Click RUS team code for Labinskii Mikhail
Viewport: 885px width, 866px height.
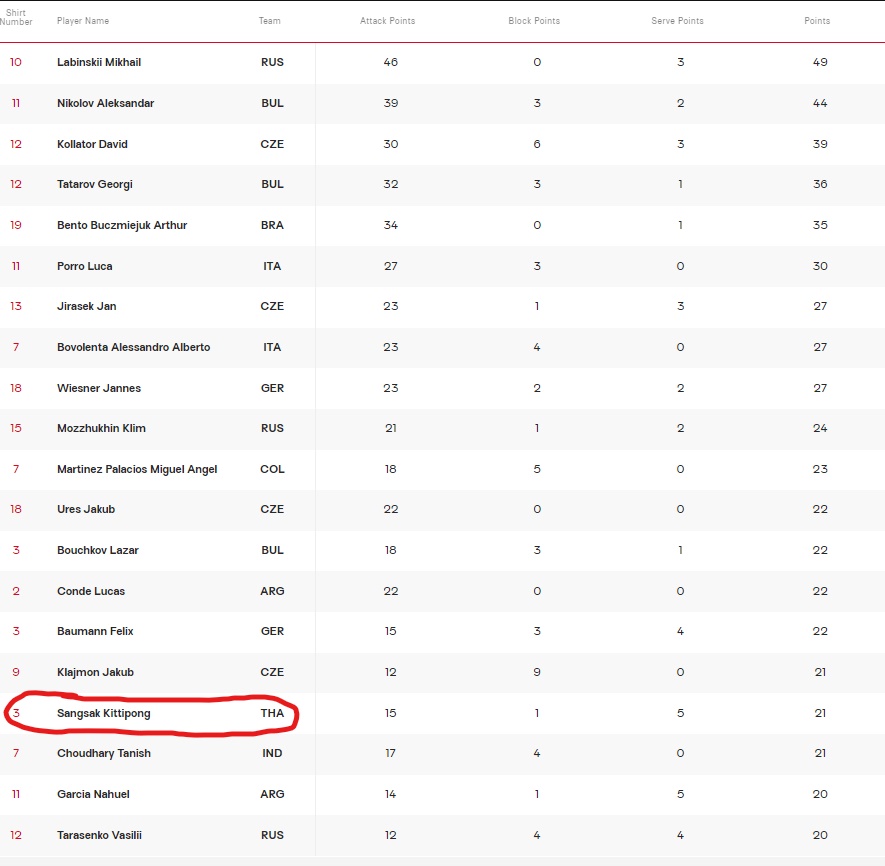coord(272,62)
